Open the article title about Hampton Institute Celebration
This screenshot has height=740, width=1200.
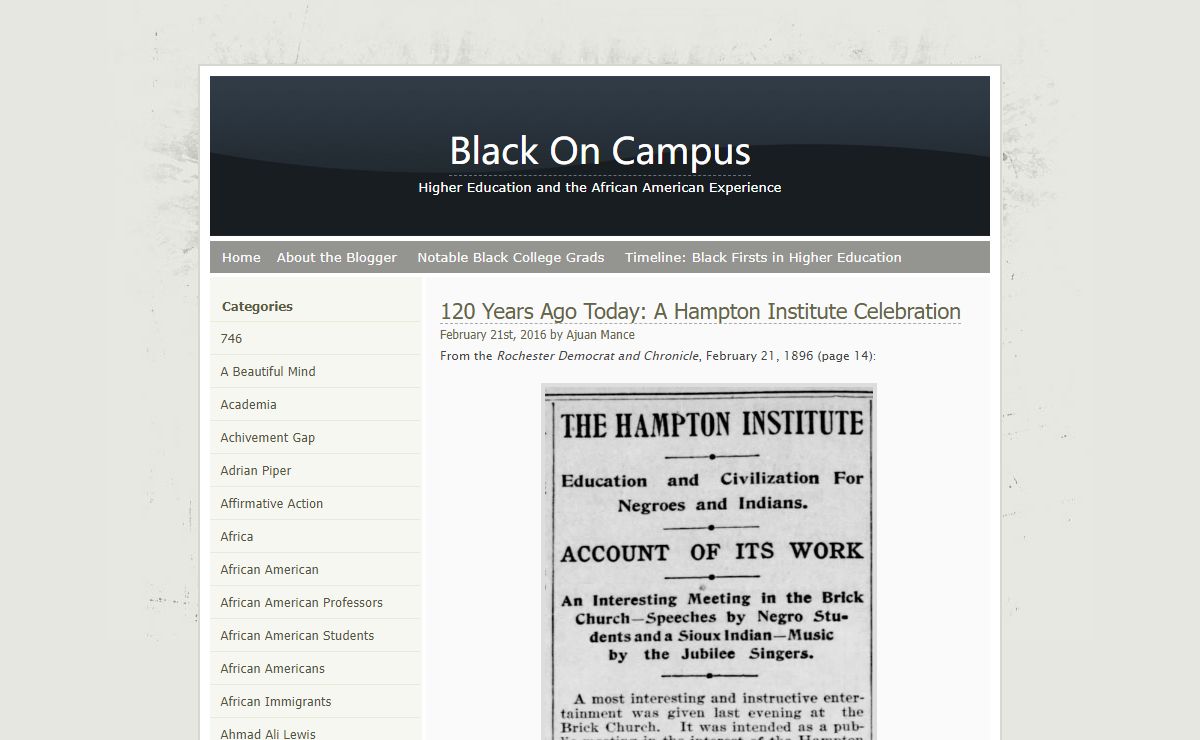tap(700, 311)
